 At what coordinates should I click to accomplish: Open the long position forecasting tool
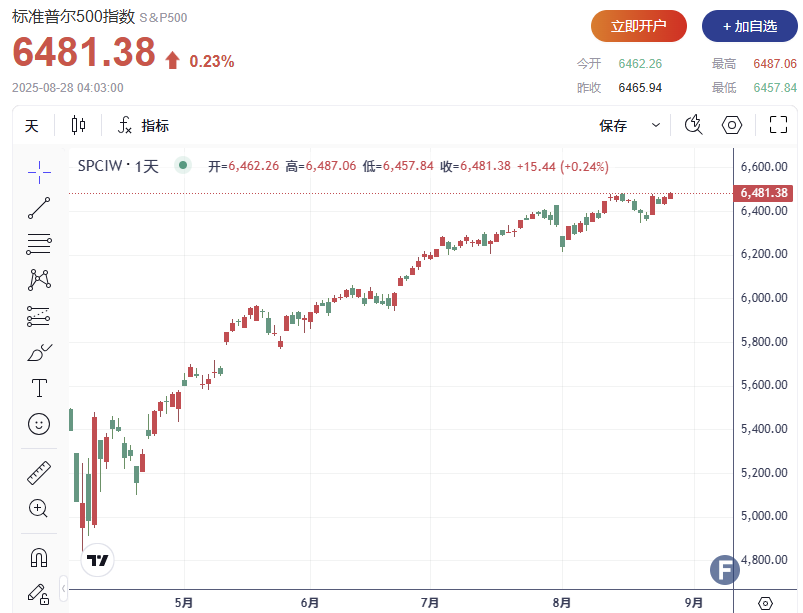point(39,316)
